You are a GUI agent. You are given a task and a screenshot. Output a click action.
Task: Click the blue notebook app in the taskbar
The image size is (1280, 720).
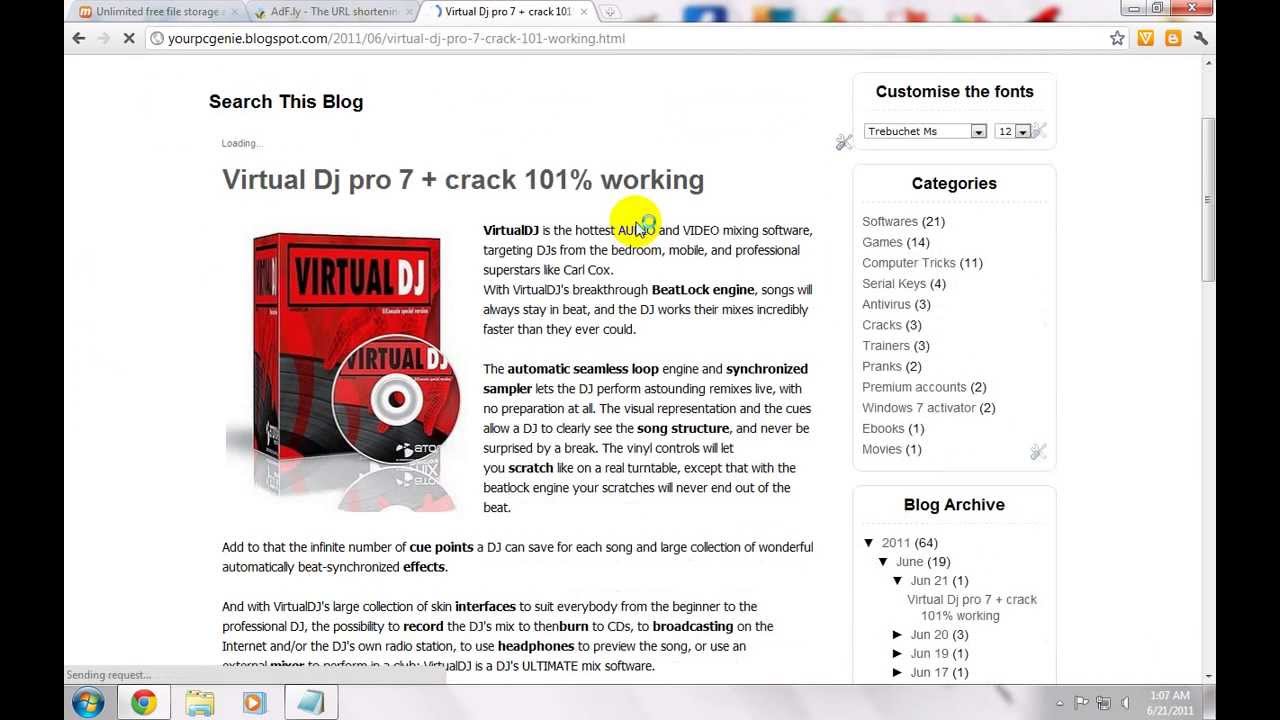pos(310,703)
